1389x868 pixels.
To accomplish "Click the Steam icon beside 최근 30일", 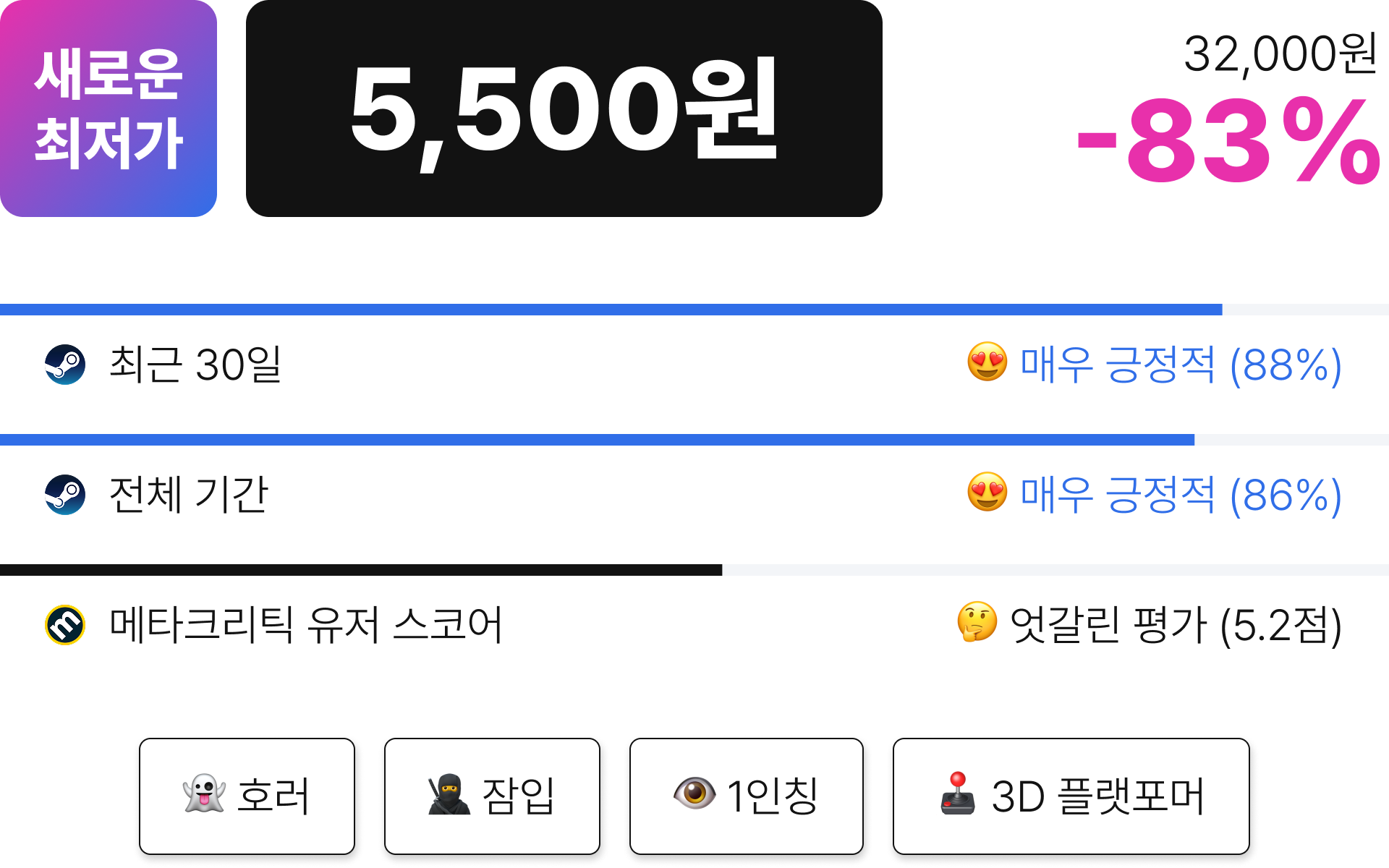I will 65,365.
